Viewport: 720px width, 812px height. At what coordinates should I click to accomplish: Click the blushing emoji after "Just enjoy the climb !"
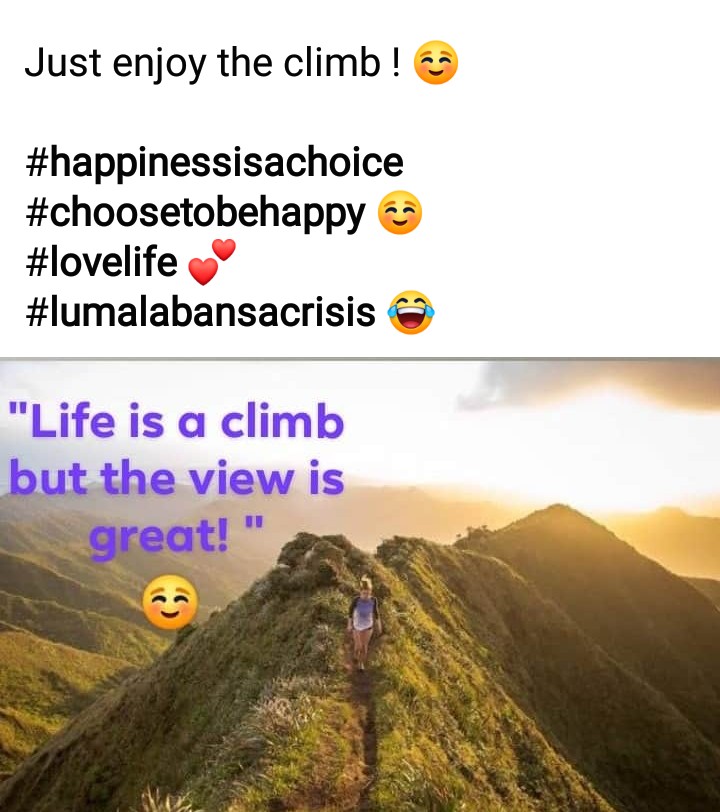click(x=436, y=63)
